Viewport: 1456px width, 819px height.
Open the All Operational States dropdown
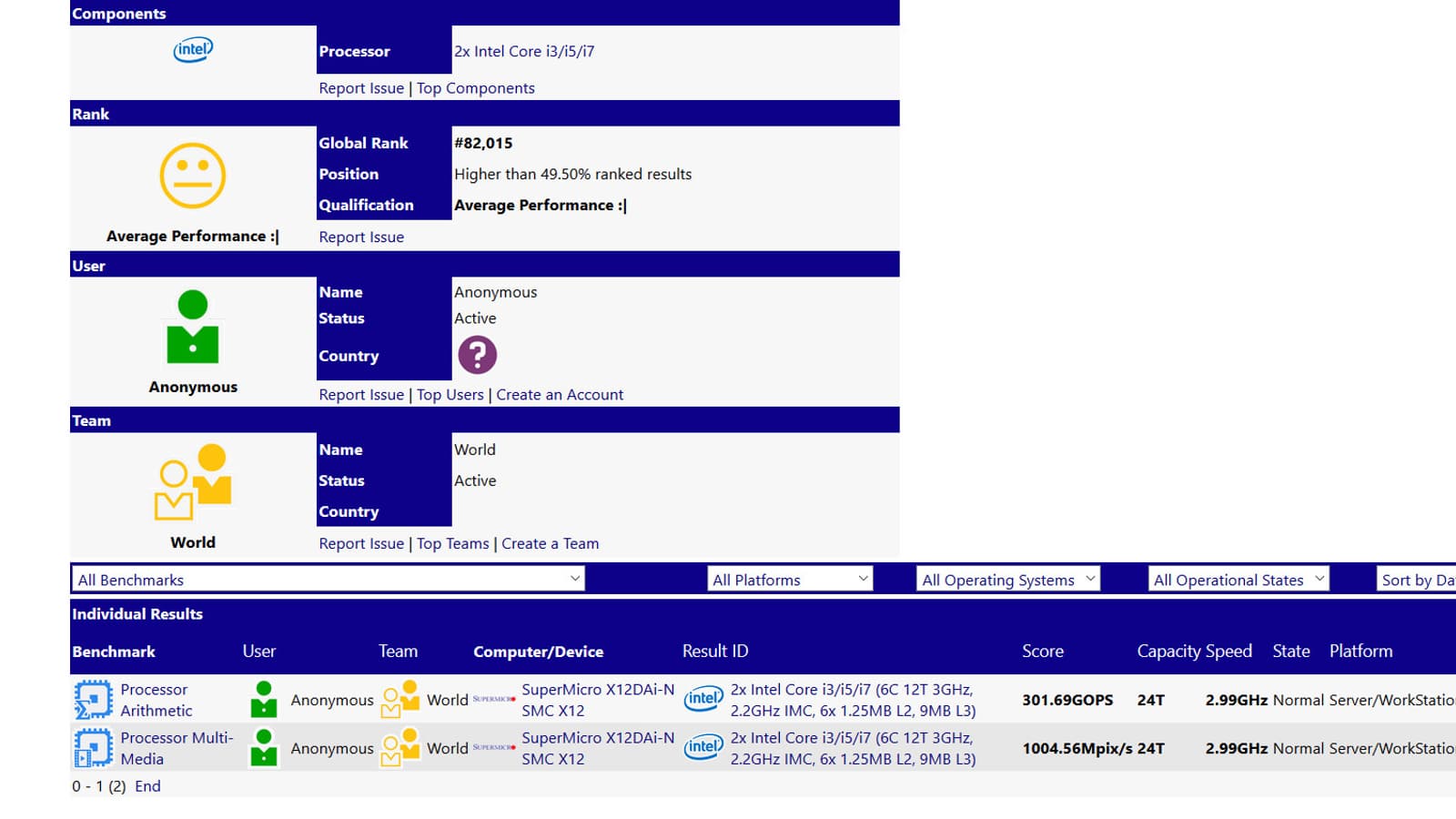pos(1239,579)
